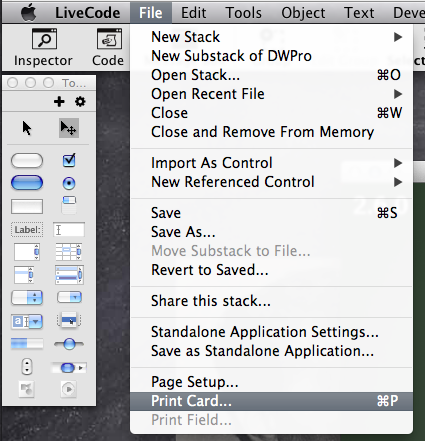
Task: Open the Tools palette gear settings
Action: pyautogui.click(x=80, y=101)
